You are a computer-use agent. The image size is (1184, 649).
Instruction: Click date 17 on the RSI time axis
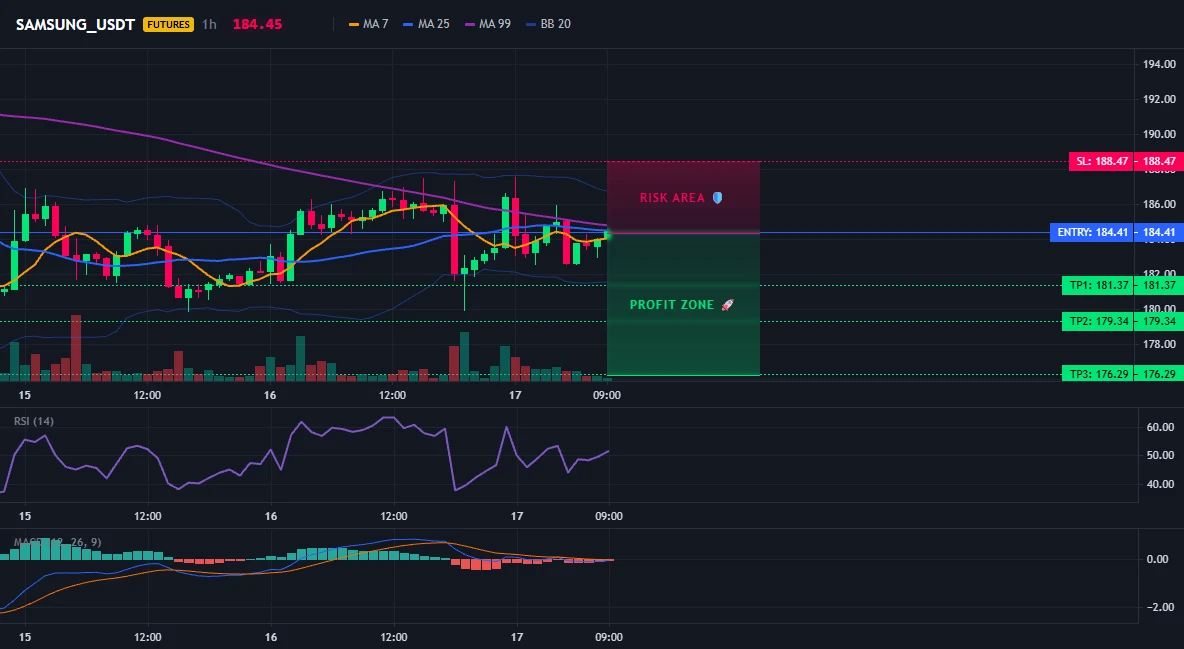point(516,516)
